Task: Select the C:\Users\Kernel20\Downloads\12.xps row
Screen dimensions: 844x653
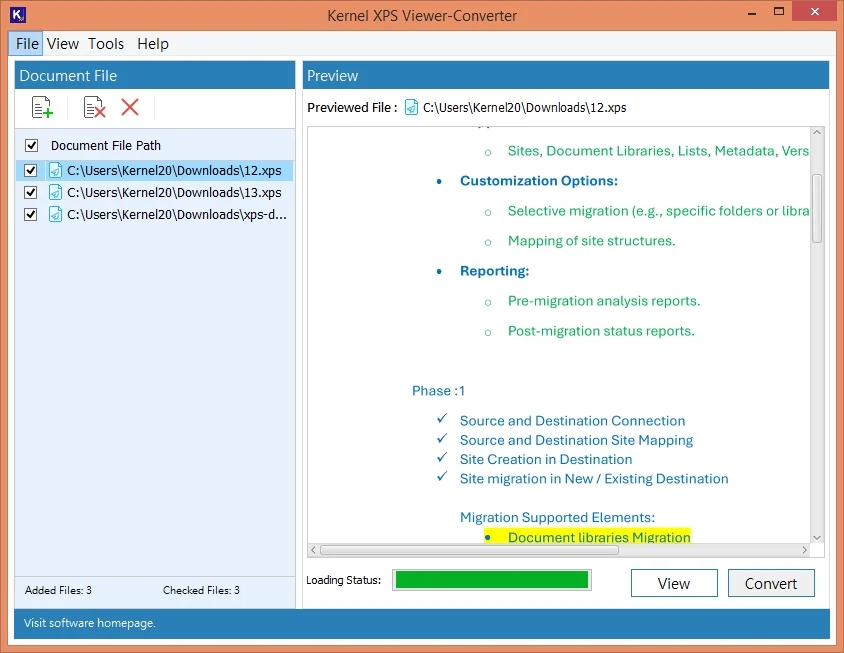Action: point(155,171)
